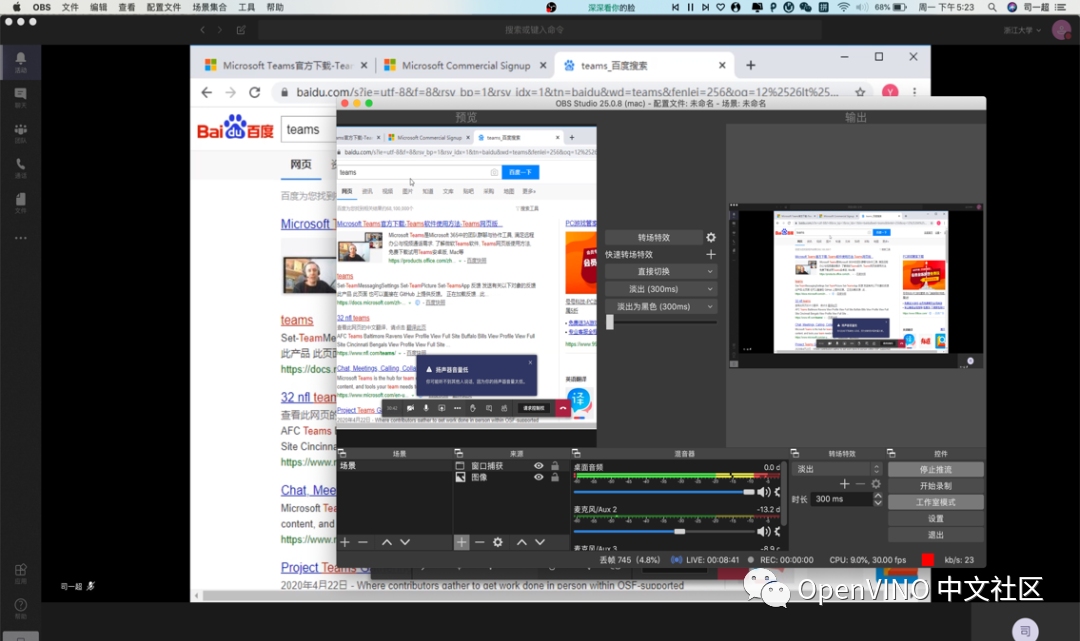Click the browser back arrow
This screenshot has width=1080, height=641.
coord(207,92)
